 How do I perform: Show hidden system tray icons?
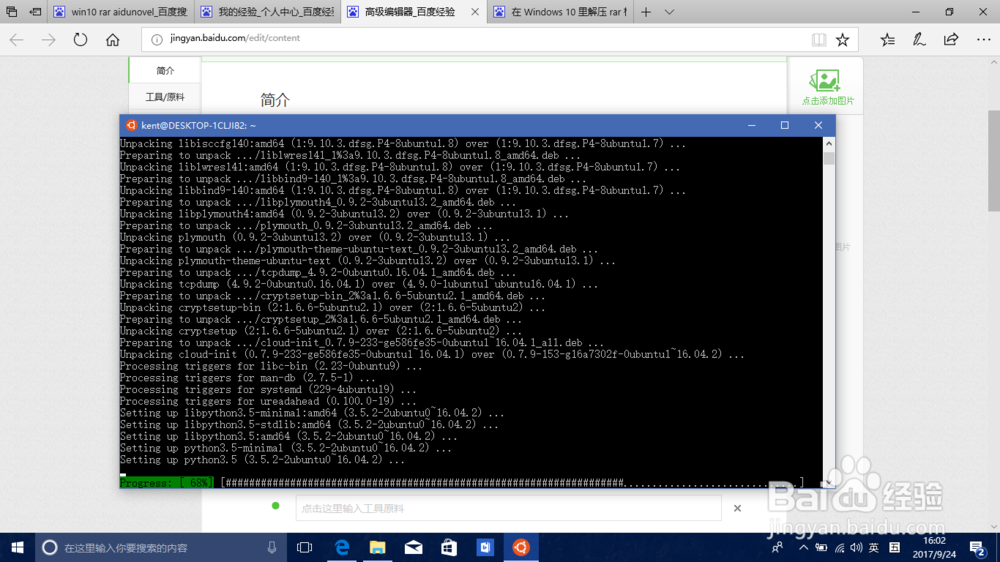pyautogui.click(x=804, y=547)
